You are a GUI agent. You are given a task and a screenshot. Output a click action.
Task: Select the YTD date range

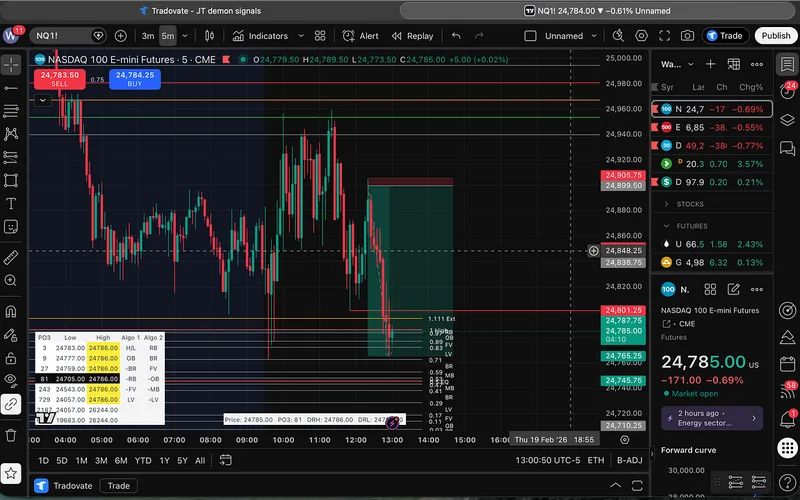143,460
